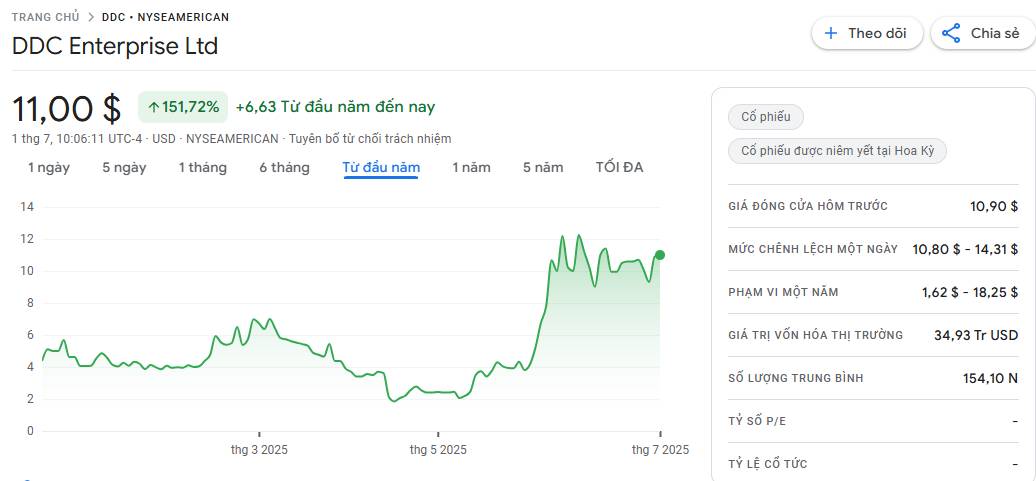Click the Cổ phiếu chip
Viewport: 1036px width, 481px height.
click(x=766, y=117)
